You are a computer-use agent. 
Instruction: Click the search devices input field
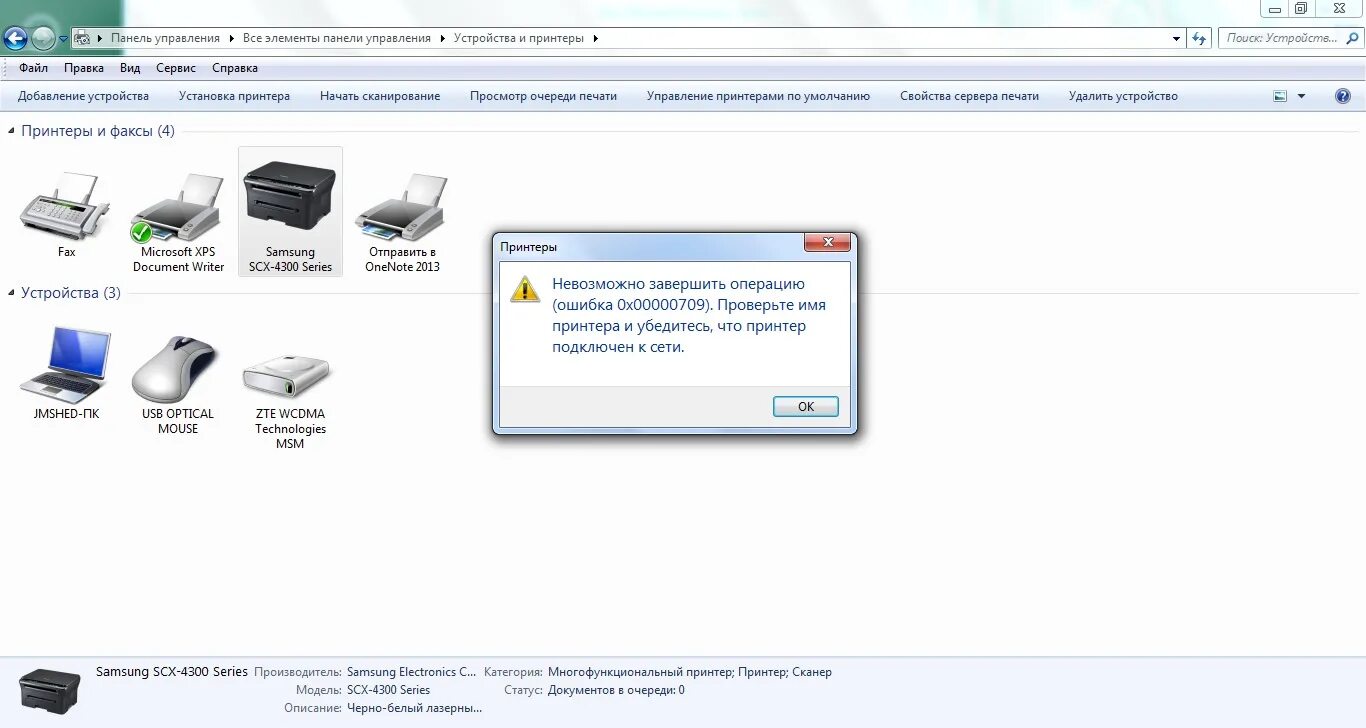(x=1289, y=38)
